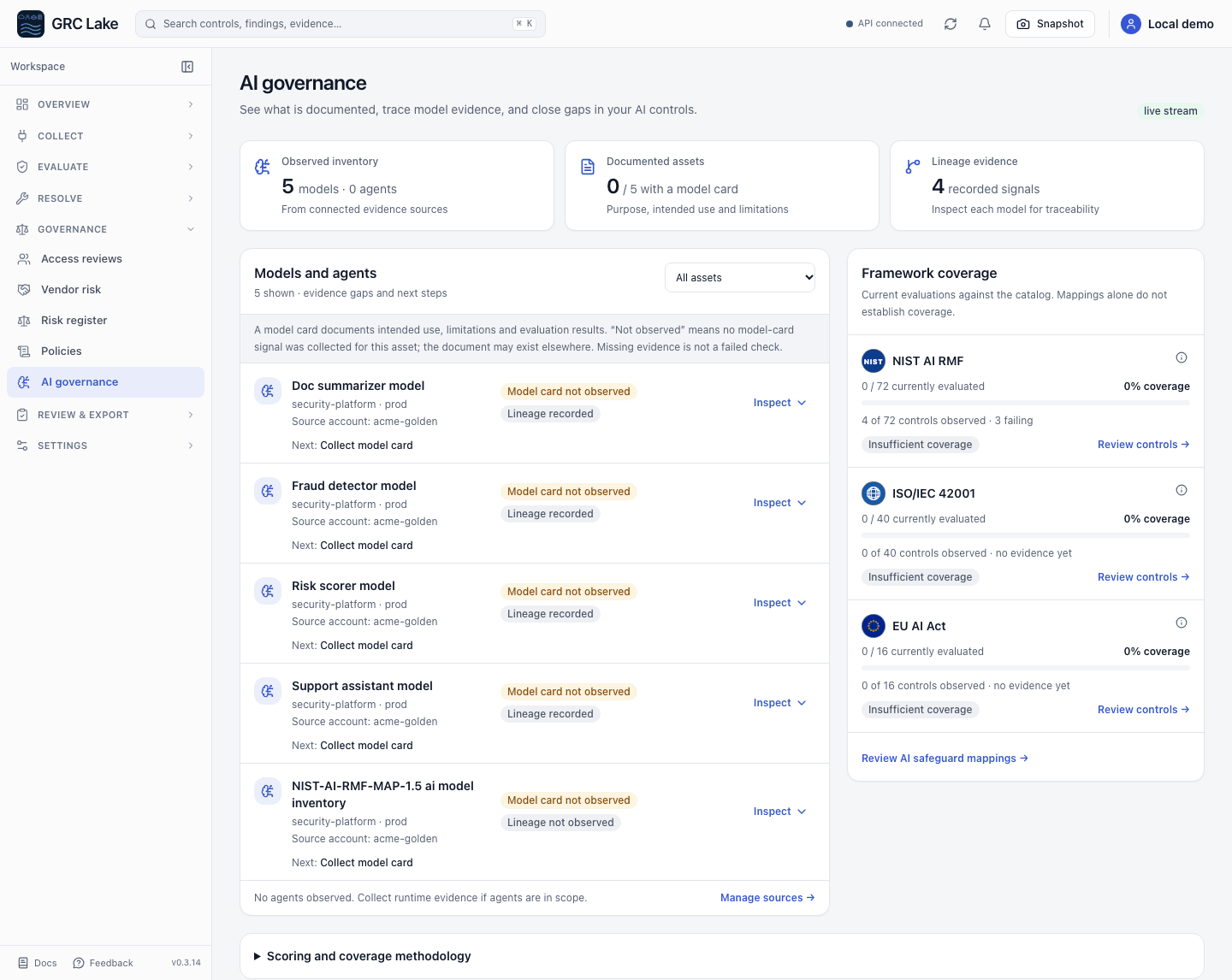This screenshot has height=980, width=1232.
Task: Show info for ISO/IEC 42001
Action: click(1182, 490)
